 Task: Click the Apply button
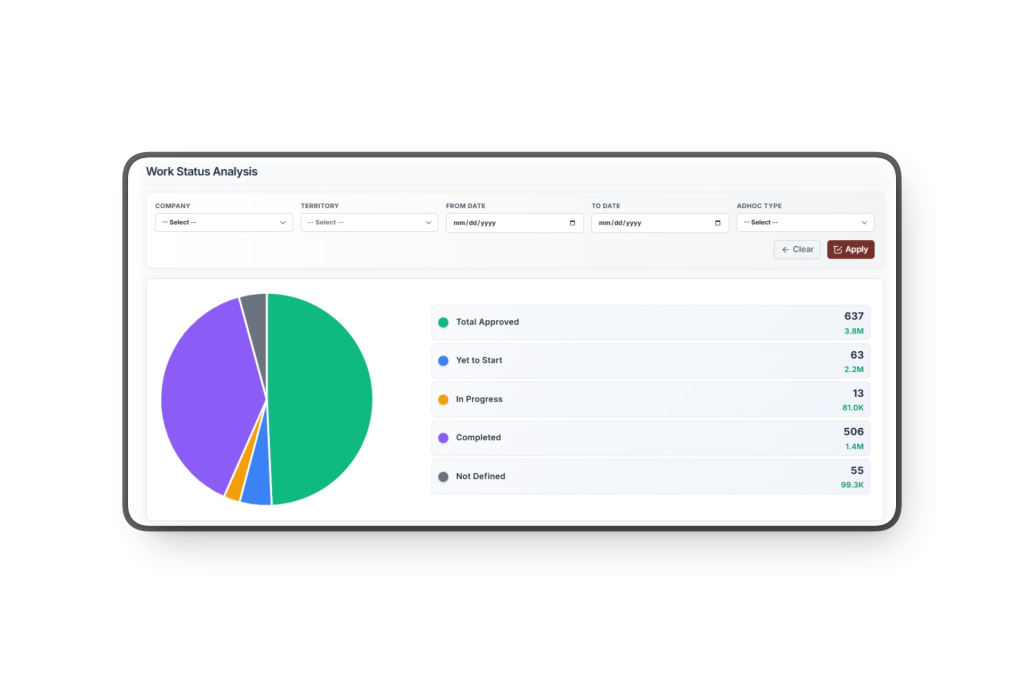851,249
